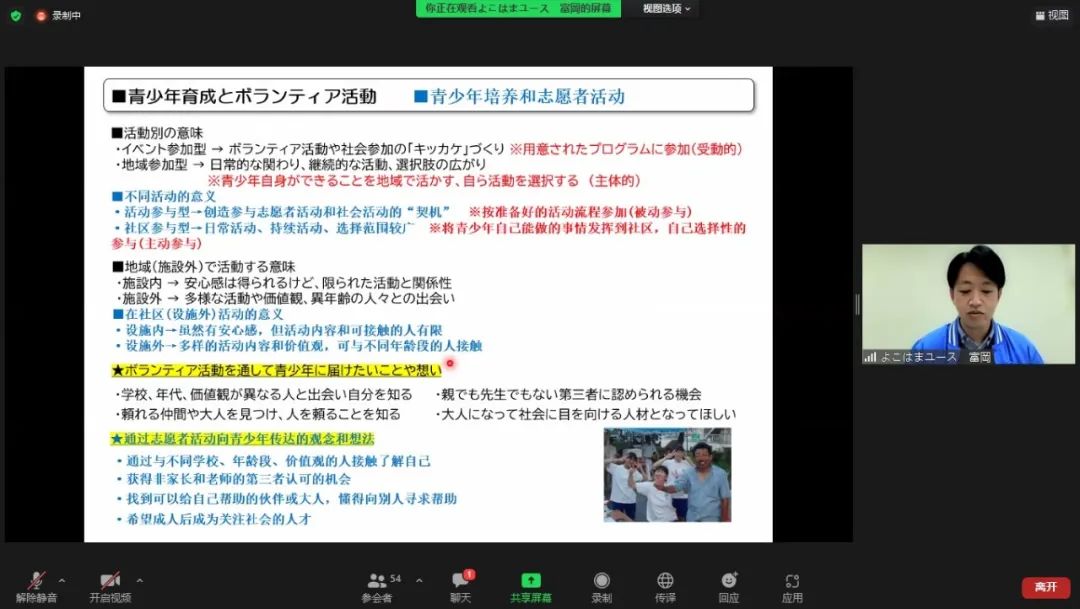
Task: Open the interpretation globe icon (传译)
Action: (665, 583)
